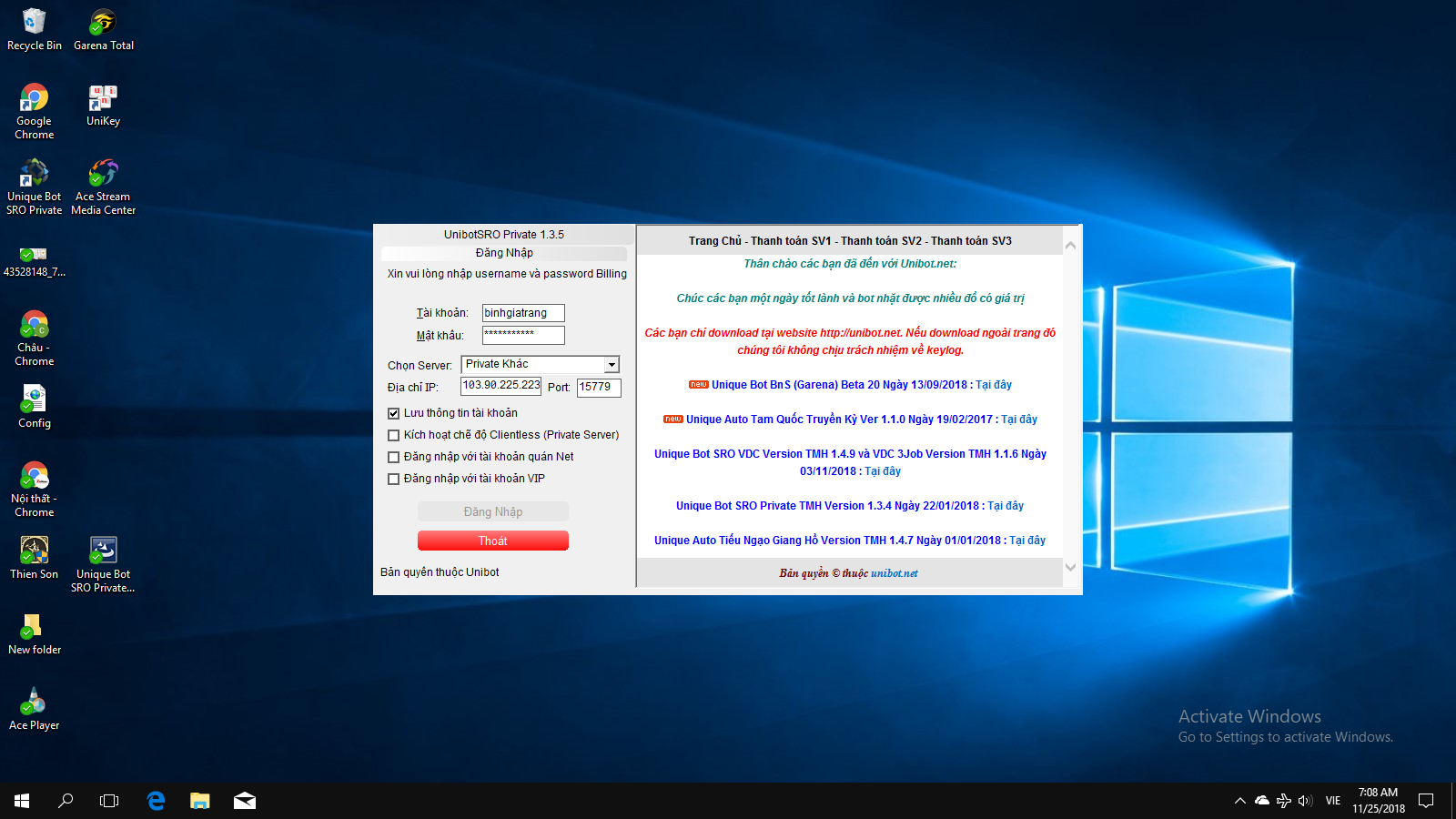This screenshot has height=819, width=1456.
Task: Open the Thanh toán SV1 link
Action: pos(791,241)
